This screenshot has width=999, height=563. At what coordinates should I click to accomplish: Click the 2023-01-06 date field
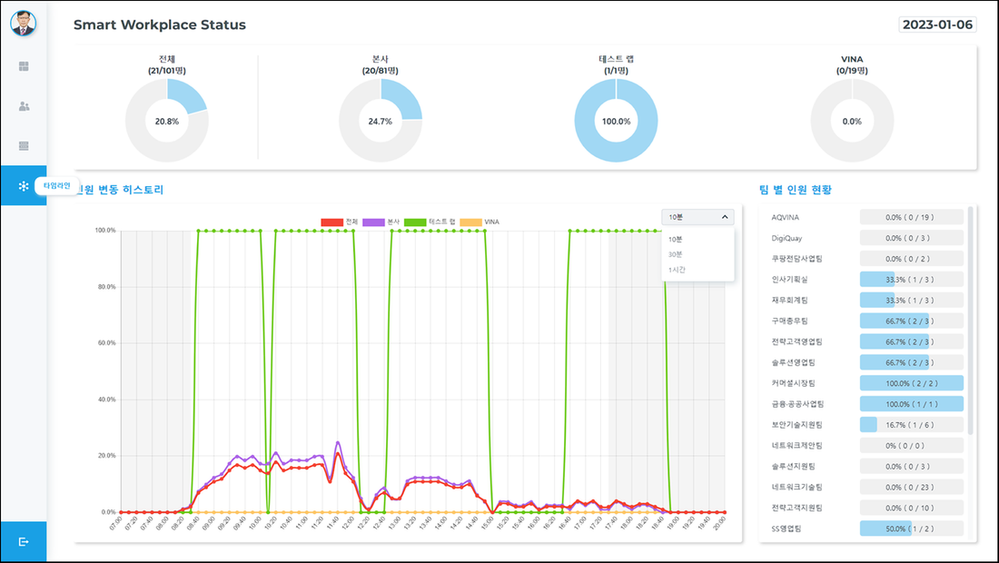pos(936,25)
